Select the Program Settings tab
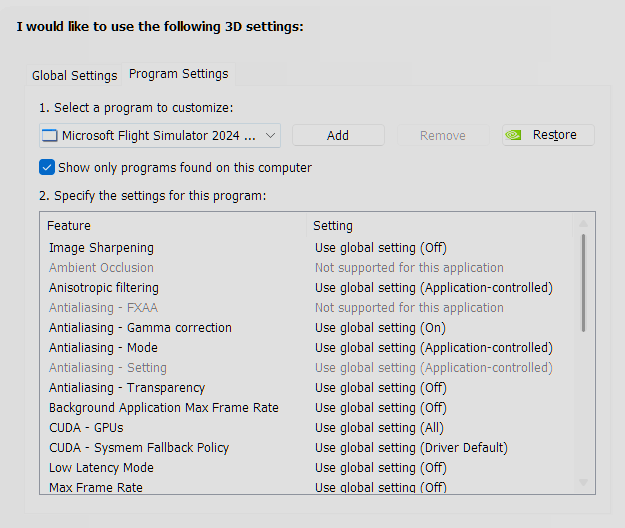625x528 pixels. click(x=179, y=74)
